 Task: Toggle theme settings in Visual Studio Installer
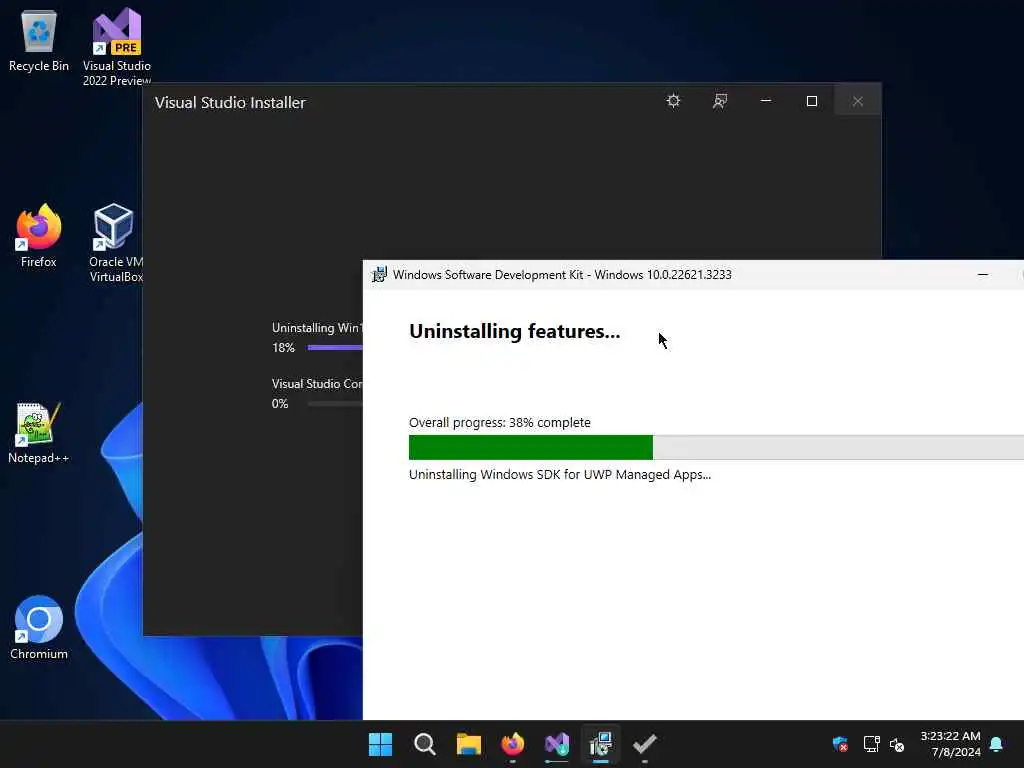(x=673, y=101)
